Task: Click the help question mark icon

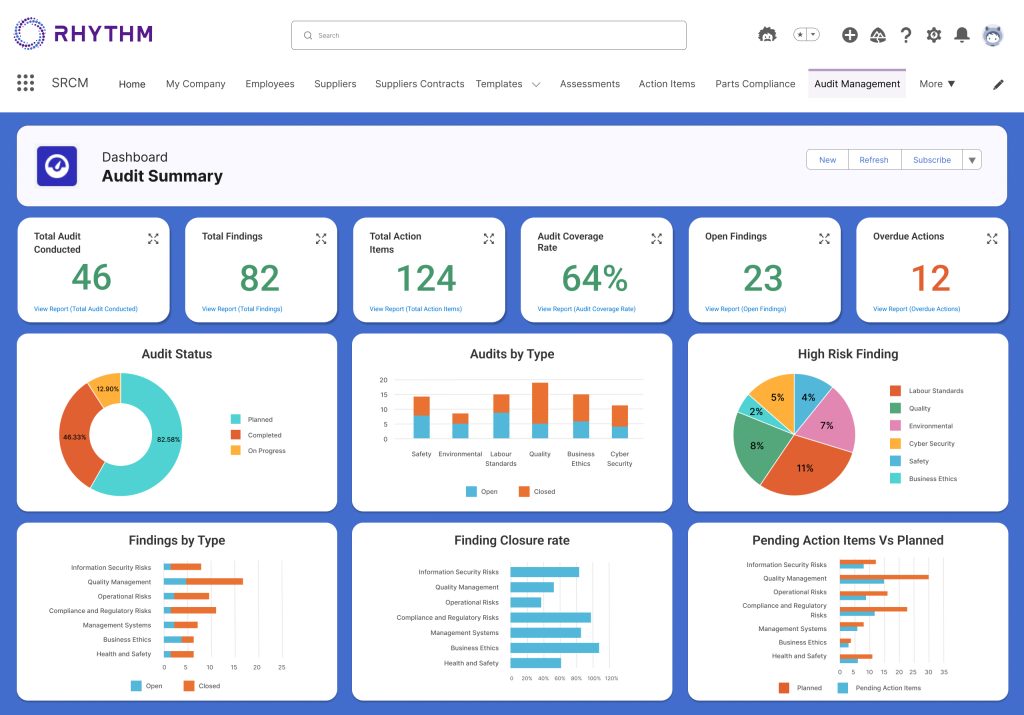Action: coord(906,35)
